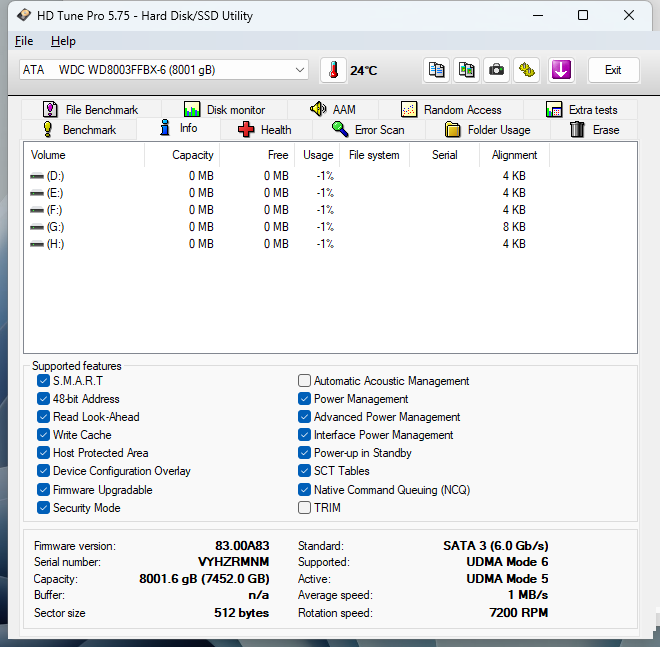The image size is (660, 647).
Task: Click the Exit button
Action: [x=613, y=70]
